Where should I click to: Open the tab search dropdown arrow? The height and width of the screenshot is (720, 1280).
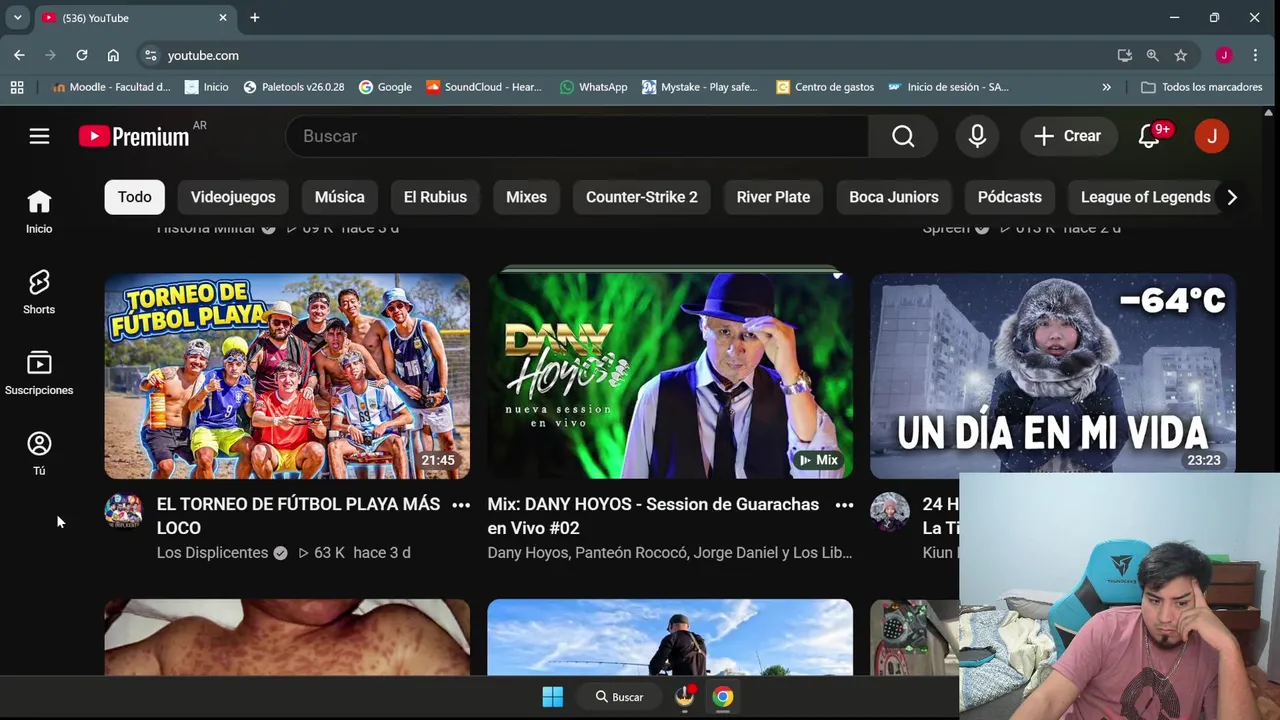17,17
